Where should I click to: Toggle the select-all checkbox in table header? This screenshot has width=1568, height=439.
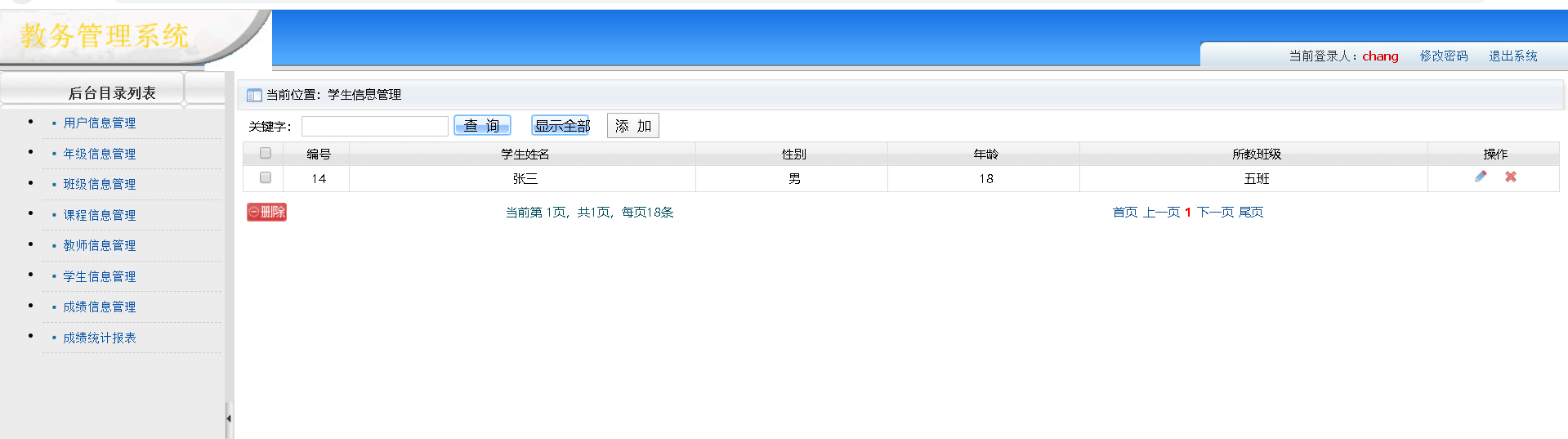(x=266, y=153)
